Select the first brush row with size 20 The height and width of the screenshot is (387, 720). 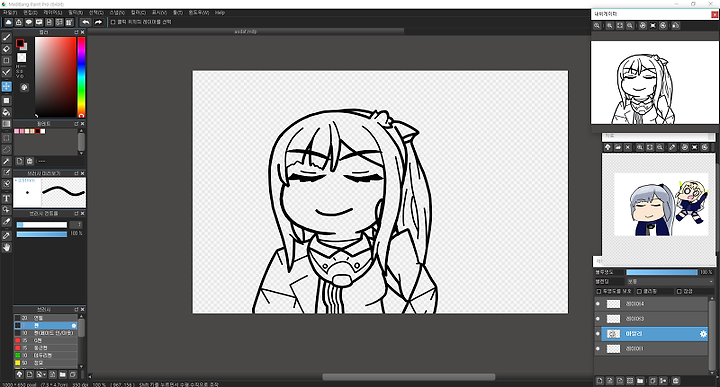tap(45, 318)
